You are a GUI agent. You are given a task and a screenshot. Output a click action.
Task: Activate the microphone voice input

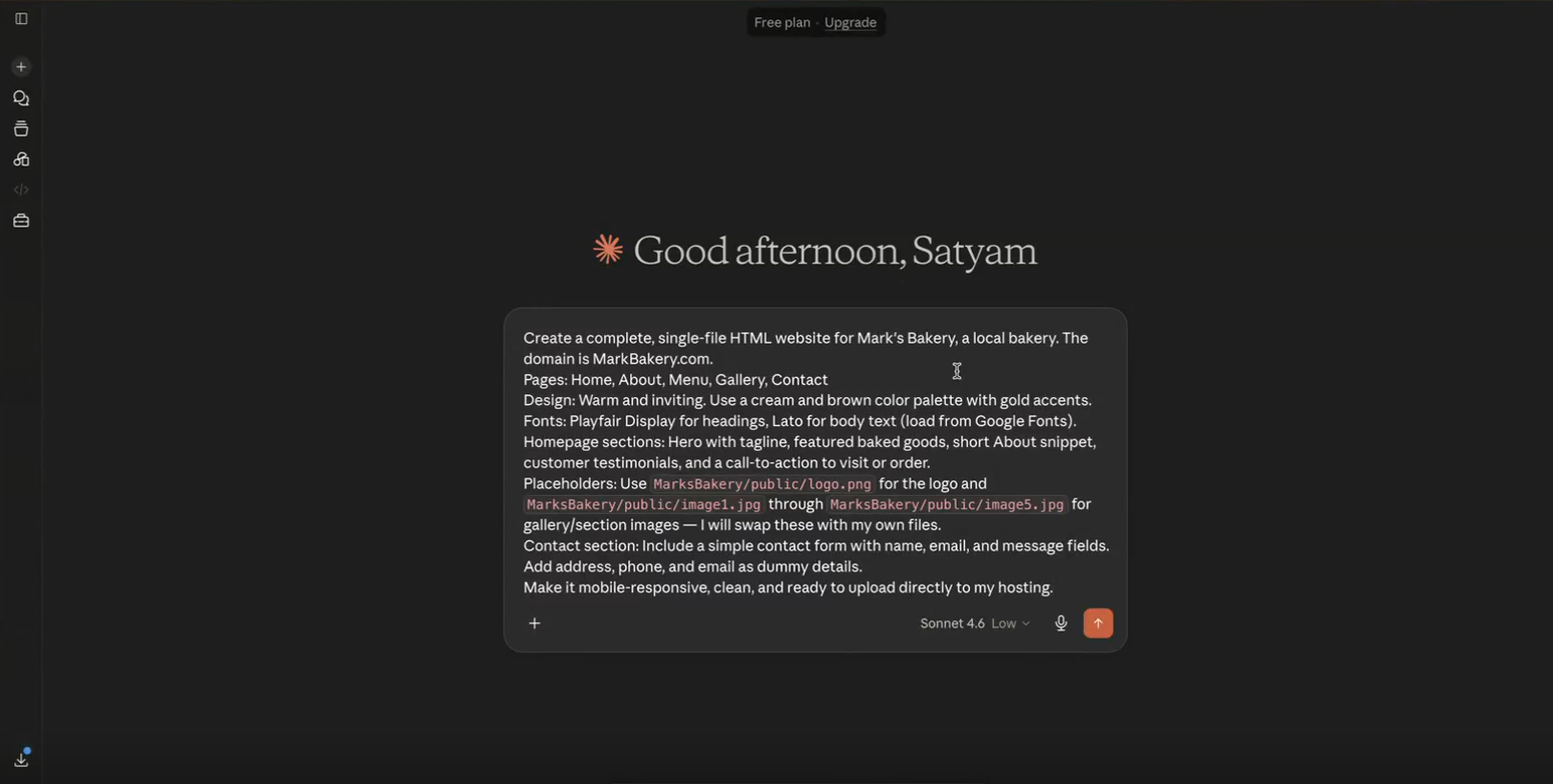pos(1061,623)
